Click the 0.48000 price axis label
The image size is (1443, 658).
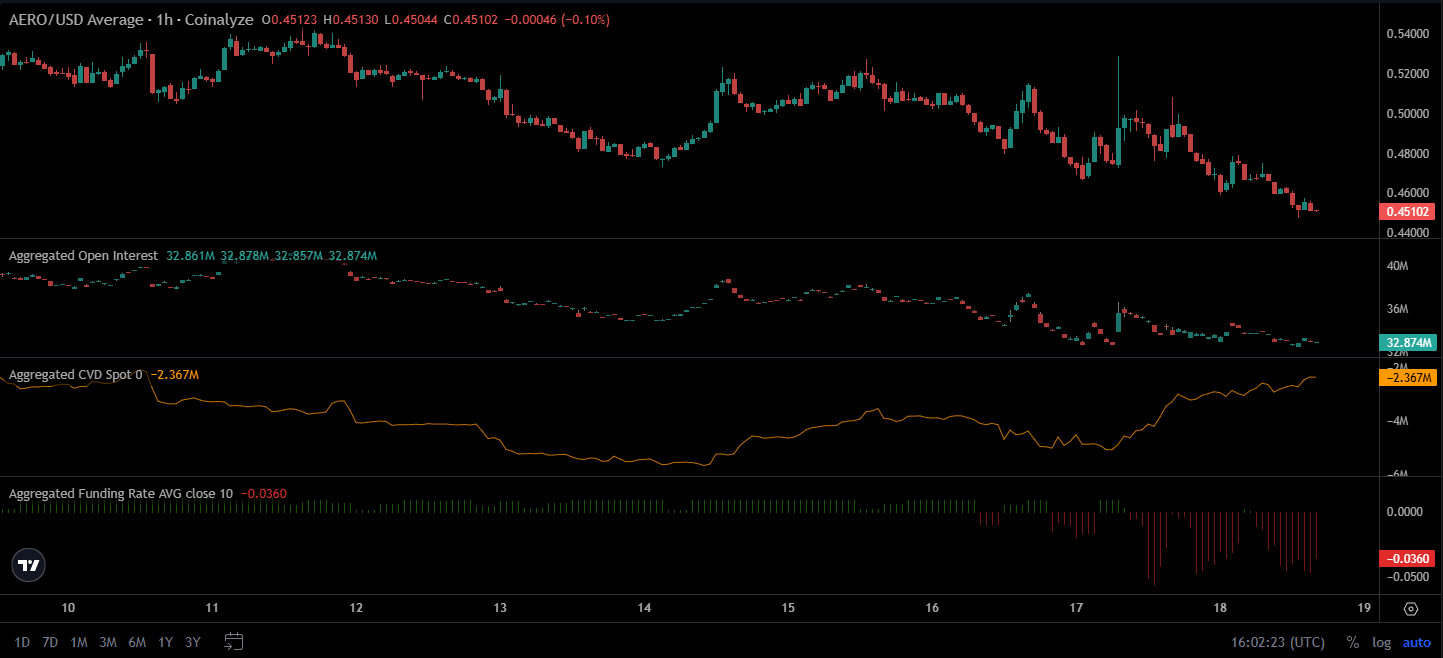pos(1410,153)
